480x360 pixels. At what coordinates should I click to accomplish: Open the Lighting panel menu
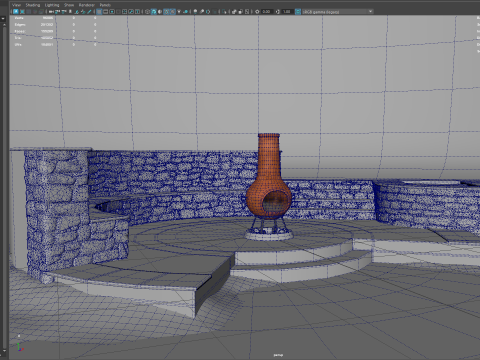pyautogui.click(x=52, y=5)
